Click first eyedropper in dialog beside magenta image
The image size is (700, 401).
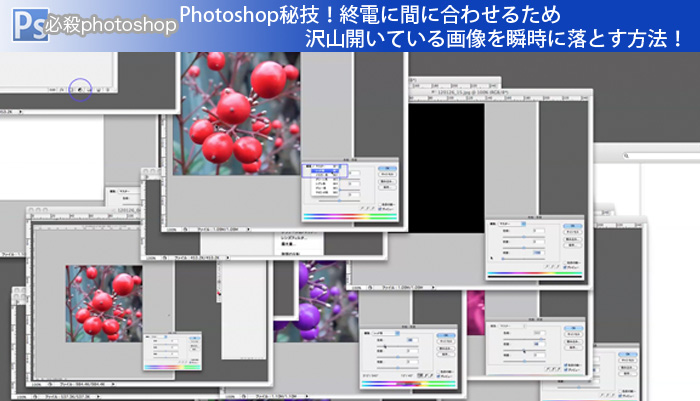548,369
